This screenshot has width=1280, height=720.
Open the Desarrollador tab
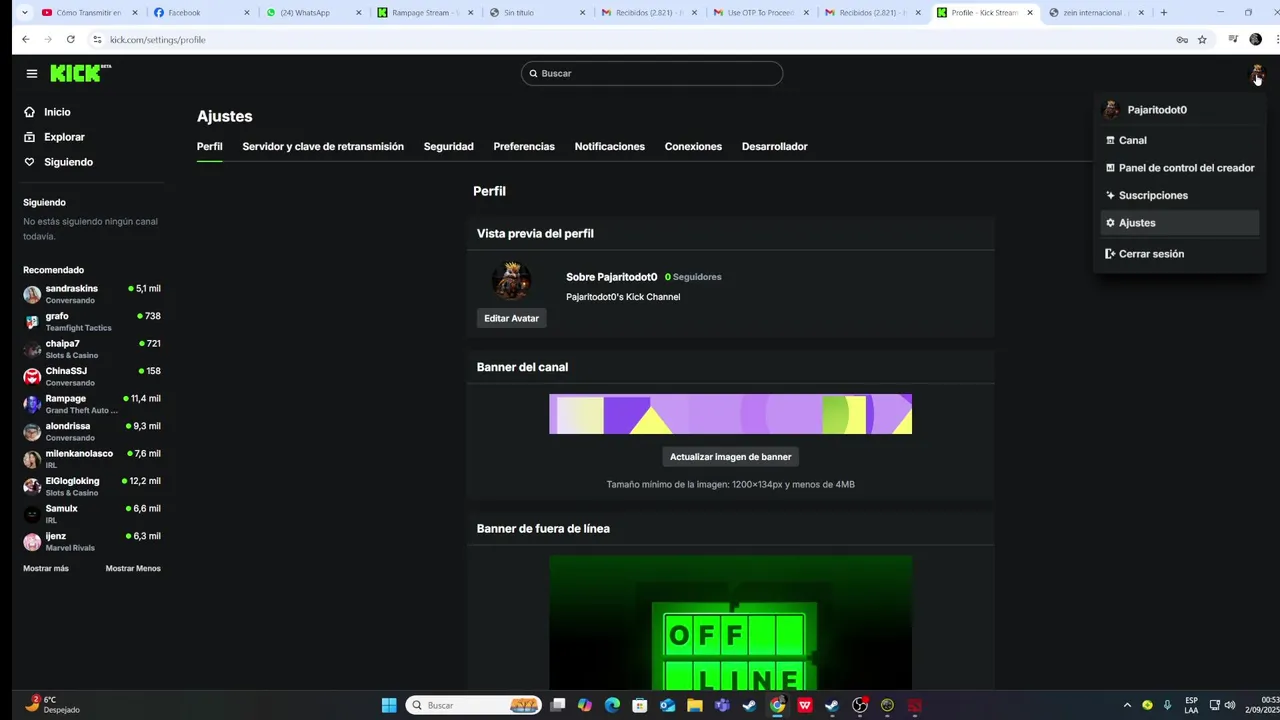[774, 146]
